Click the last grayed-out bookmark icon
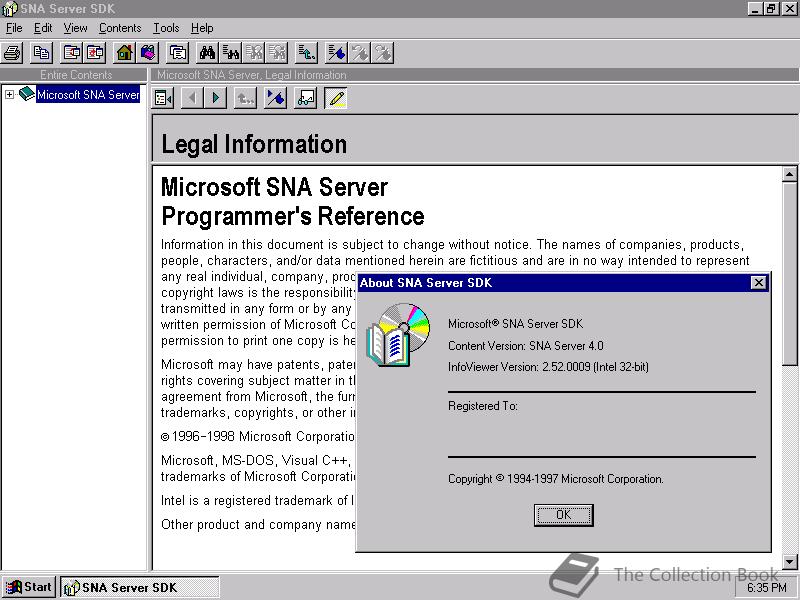The width and height of the screenshot is (800, 600). [x=383, y=53]
